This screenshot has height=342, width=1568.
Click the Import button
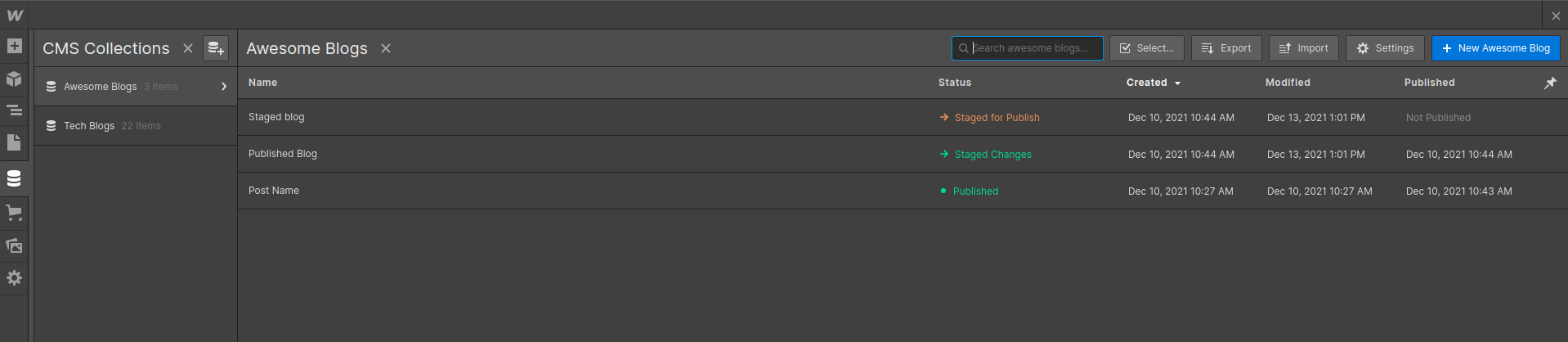tap(1304, 48)
